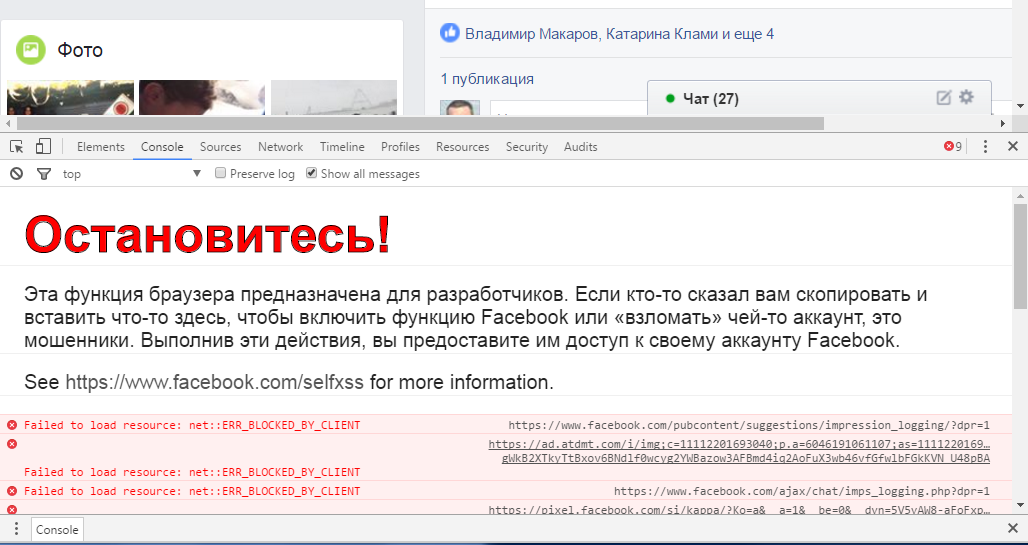Click page scrollbar left arrow
This screenshot has width=1028, height=545.
7,123
